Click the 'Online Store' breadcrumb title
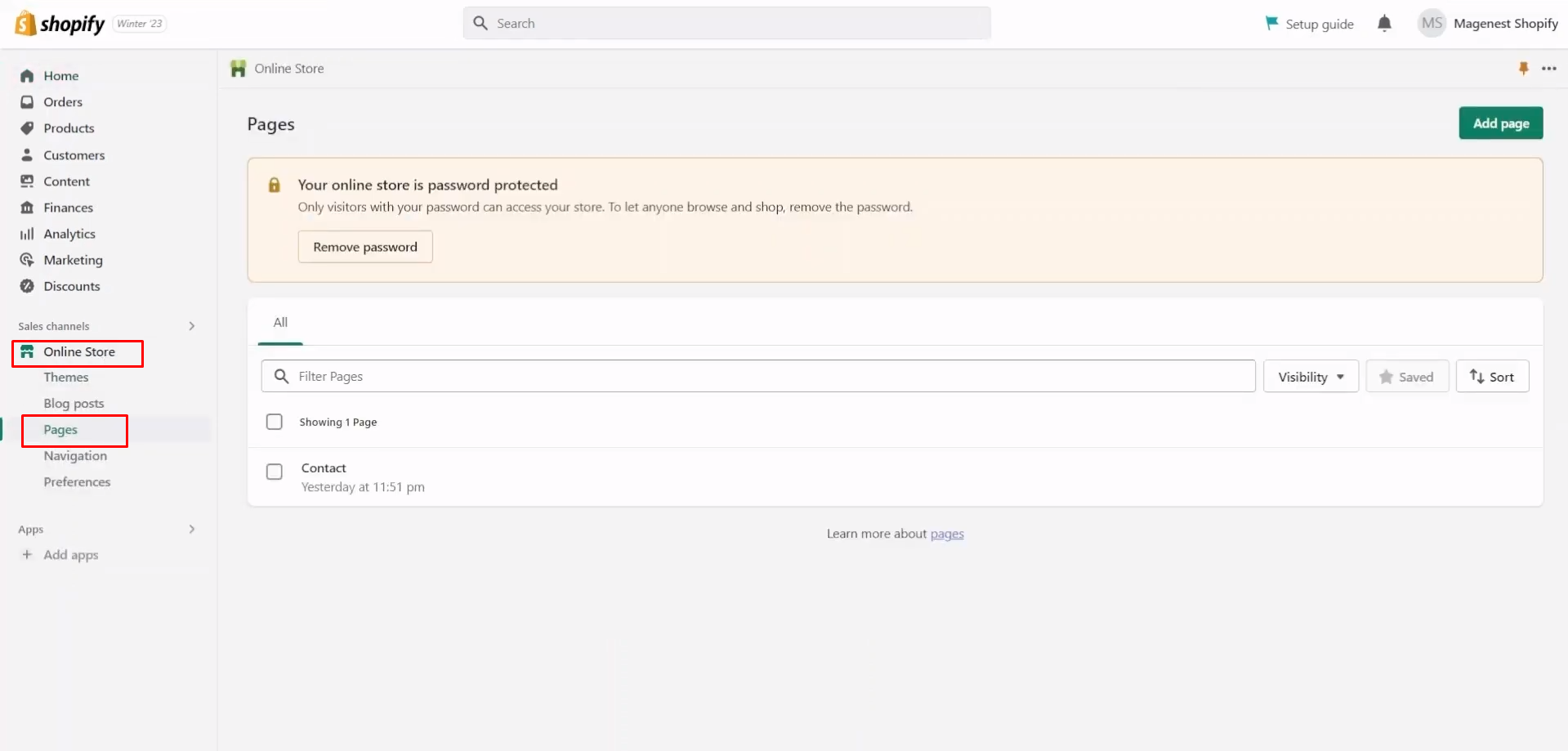The image size is (1568, 751). pos(289,69)
